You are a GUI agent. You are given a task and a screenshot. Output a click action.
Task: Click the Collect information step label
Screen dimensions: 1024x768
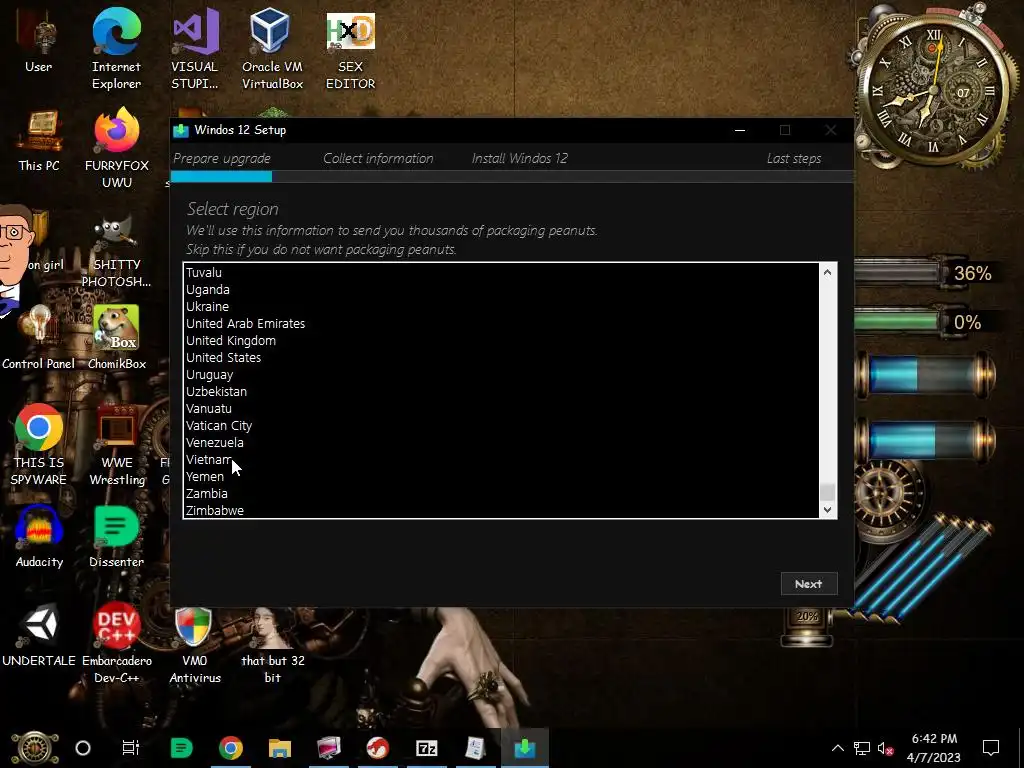(x=378, y=158)
